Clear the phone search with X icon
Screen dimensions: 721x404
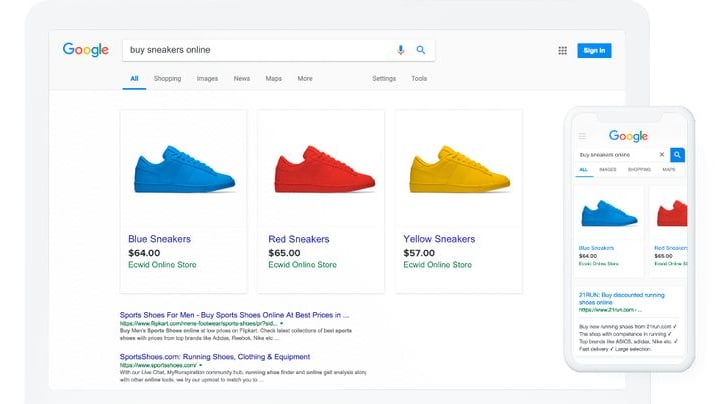662,154
